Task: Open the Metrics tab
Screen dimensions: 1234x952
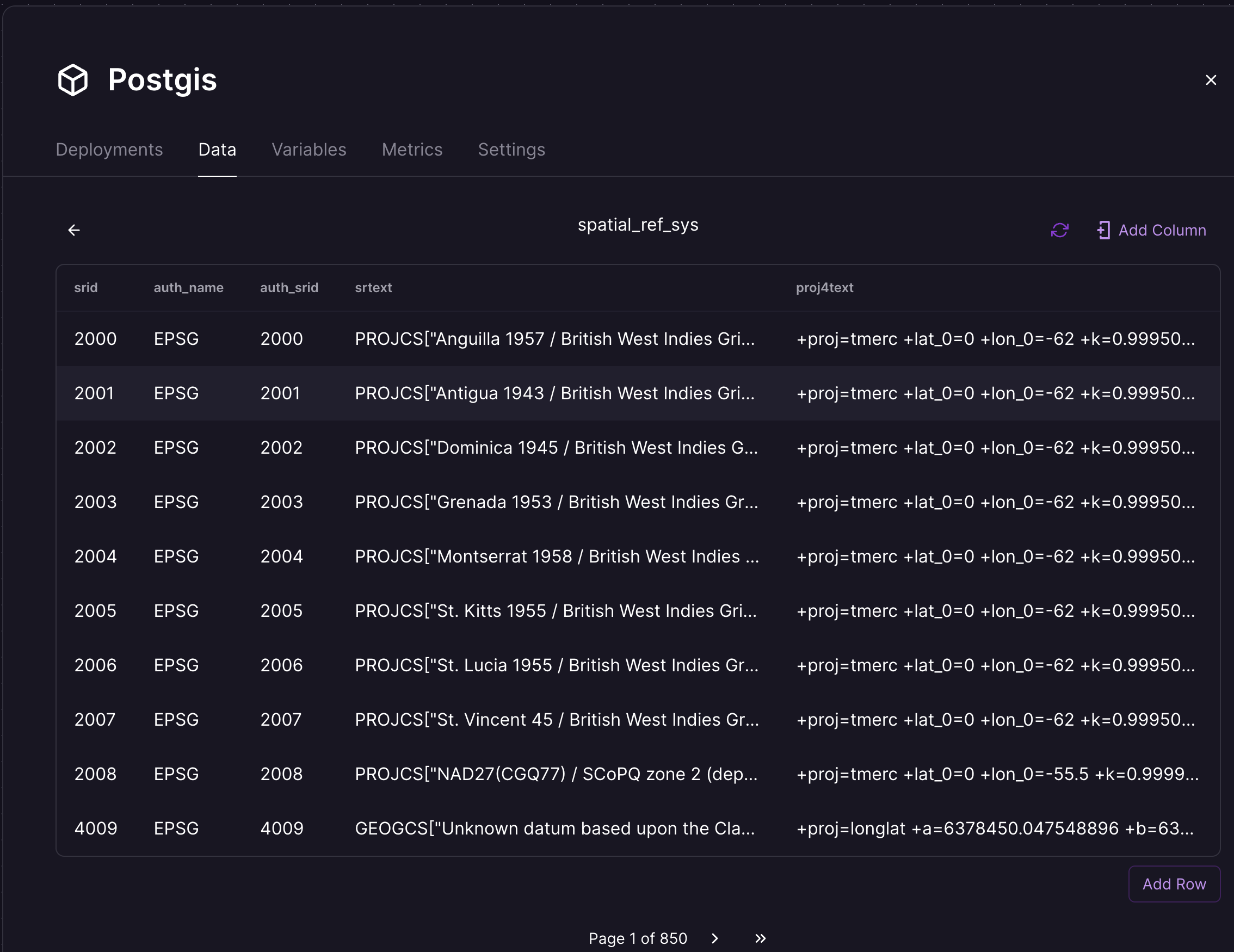Action: pos(412,150)
